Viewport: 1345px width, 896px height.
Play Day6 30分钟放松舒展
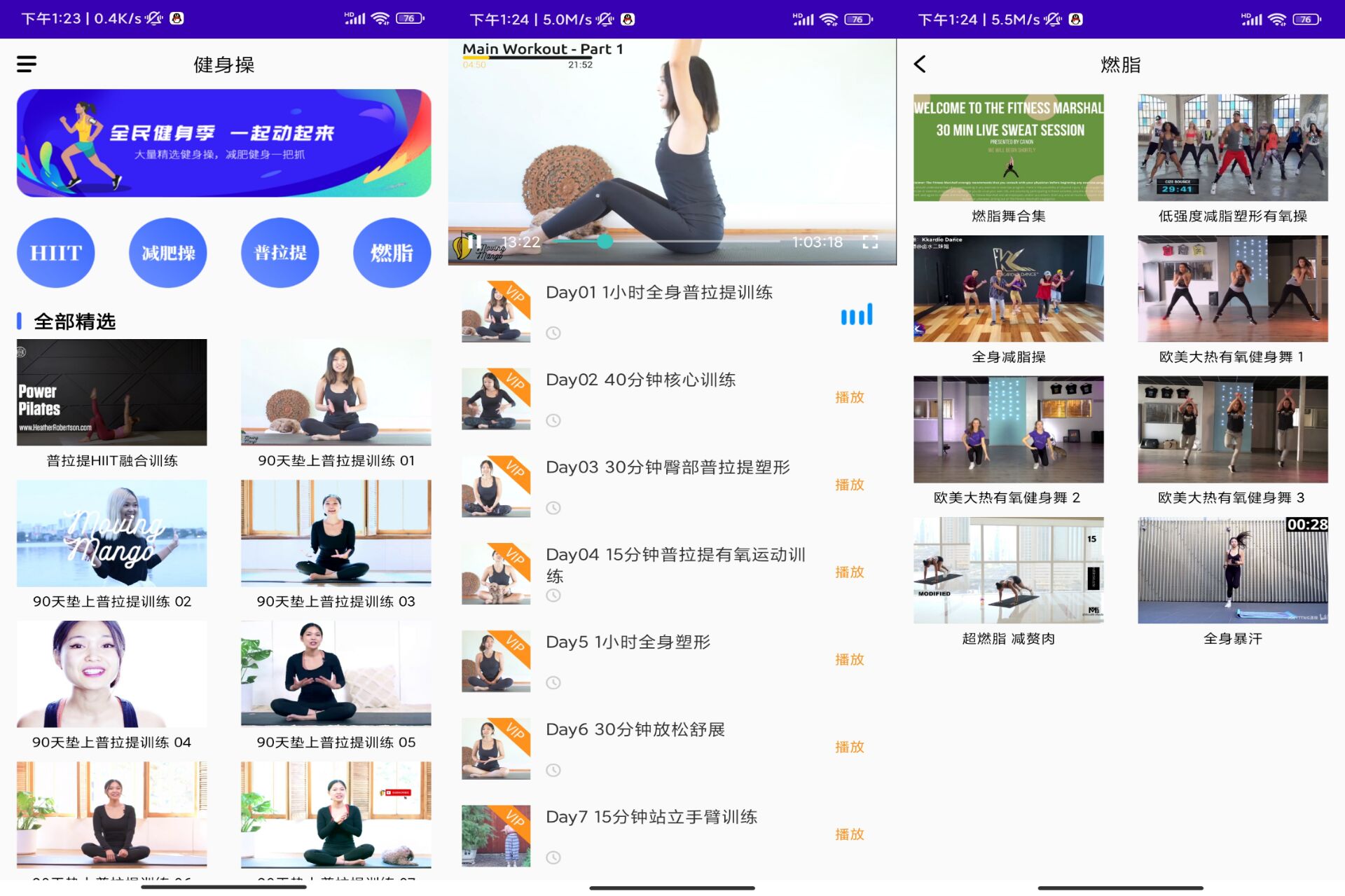[849, 747]
